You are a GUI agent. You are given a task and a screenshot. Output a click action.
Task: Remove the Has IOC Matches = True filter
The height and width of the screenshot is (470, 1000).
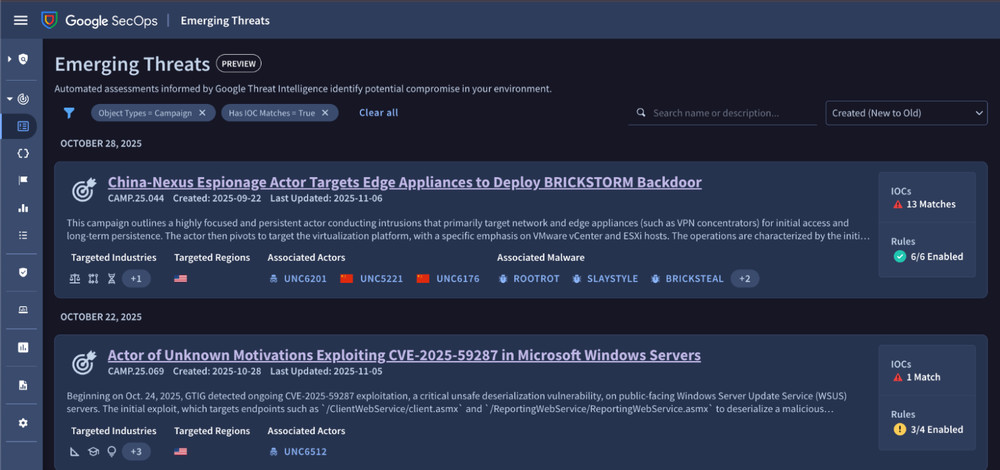tap(327, 113)
